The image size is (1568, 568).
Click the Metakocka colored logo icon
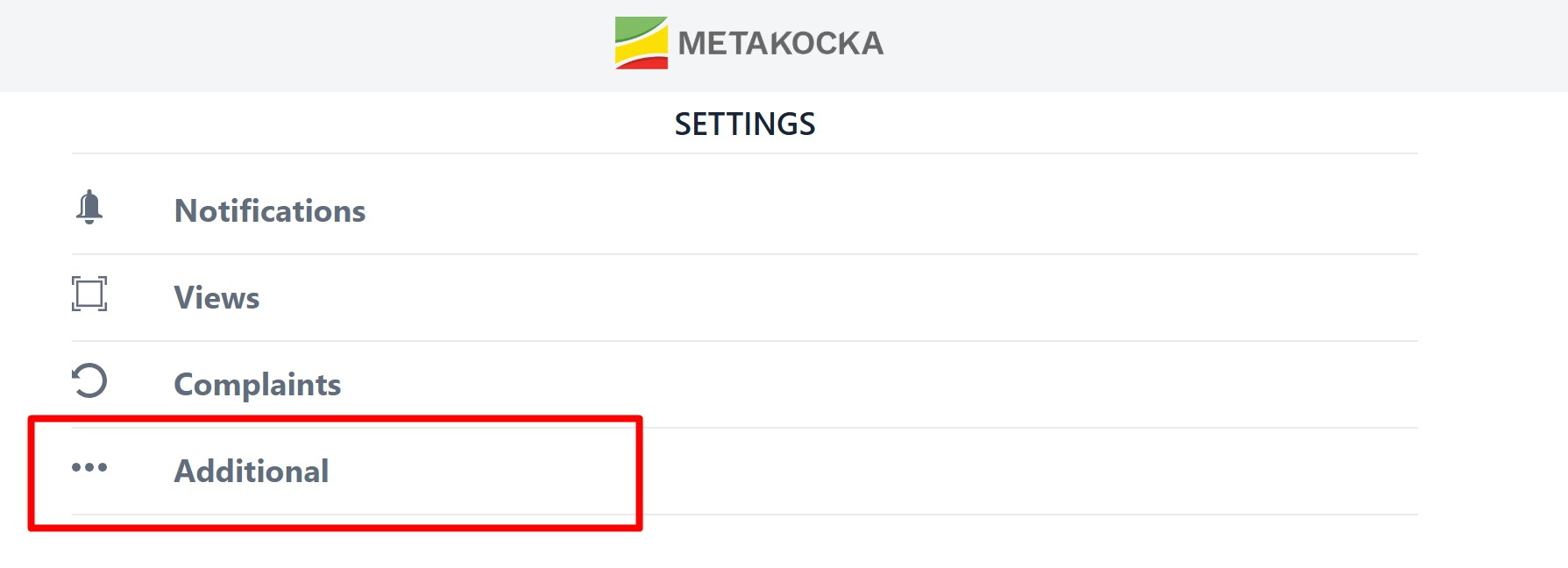(642, 43)
